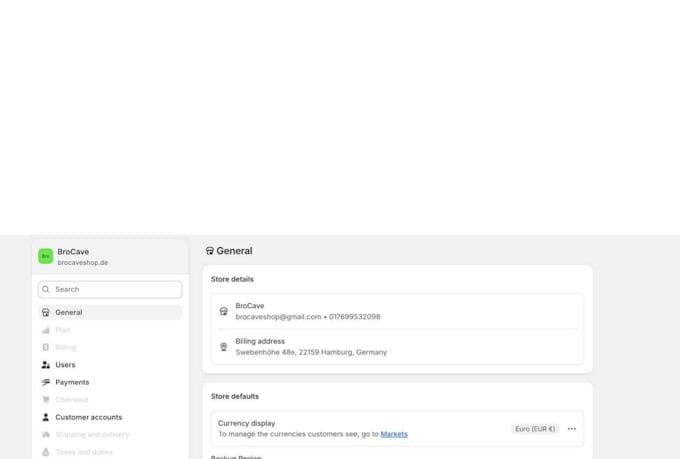Image resolution: width=680 pixels, height=459 pixels.
Task: Go to Shipping and delivery settings
Action: [x=110, y=434]
